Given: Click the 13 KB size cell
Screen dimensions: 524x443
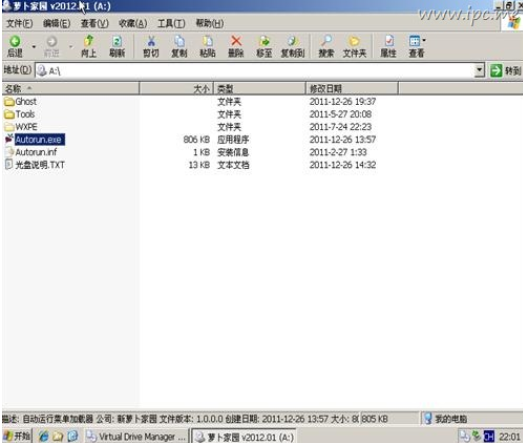Looking at the screenshot, I should (x=199, y=165).
